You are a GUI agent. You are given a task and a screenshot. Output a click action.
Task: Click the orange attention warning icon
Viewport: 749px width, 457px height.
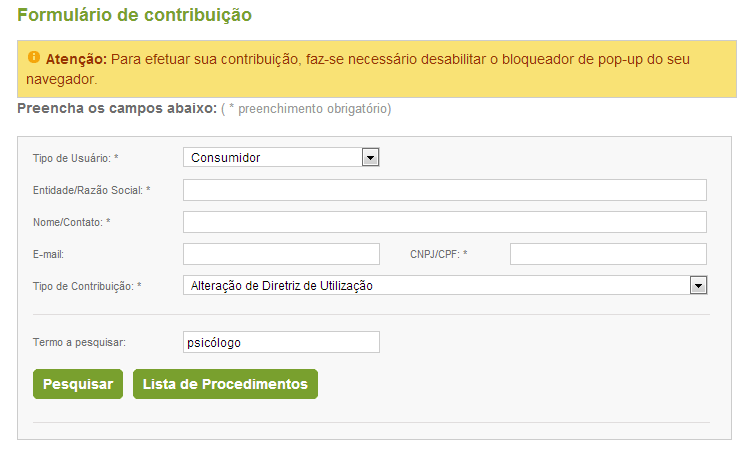[x=33, y=57]
